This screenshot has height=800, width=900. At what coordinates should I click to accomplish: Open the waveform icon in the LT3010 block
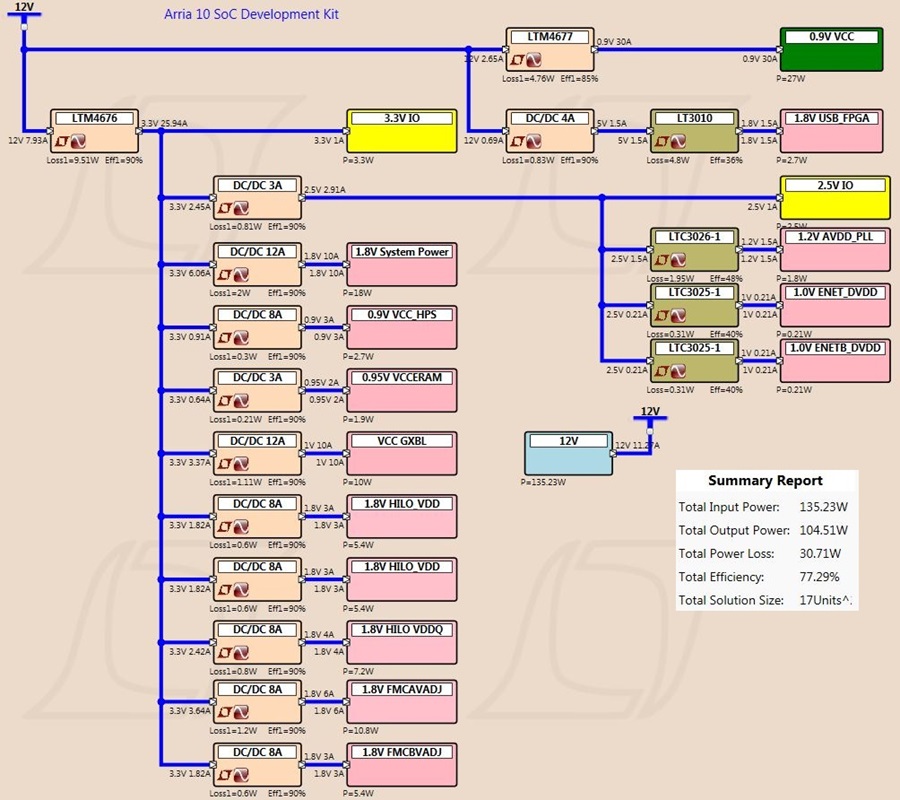point(678,141)
